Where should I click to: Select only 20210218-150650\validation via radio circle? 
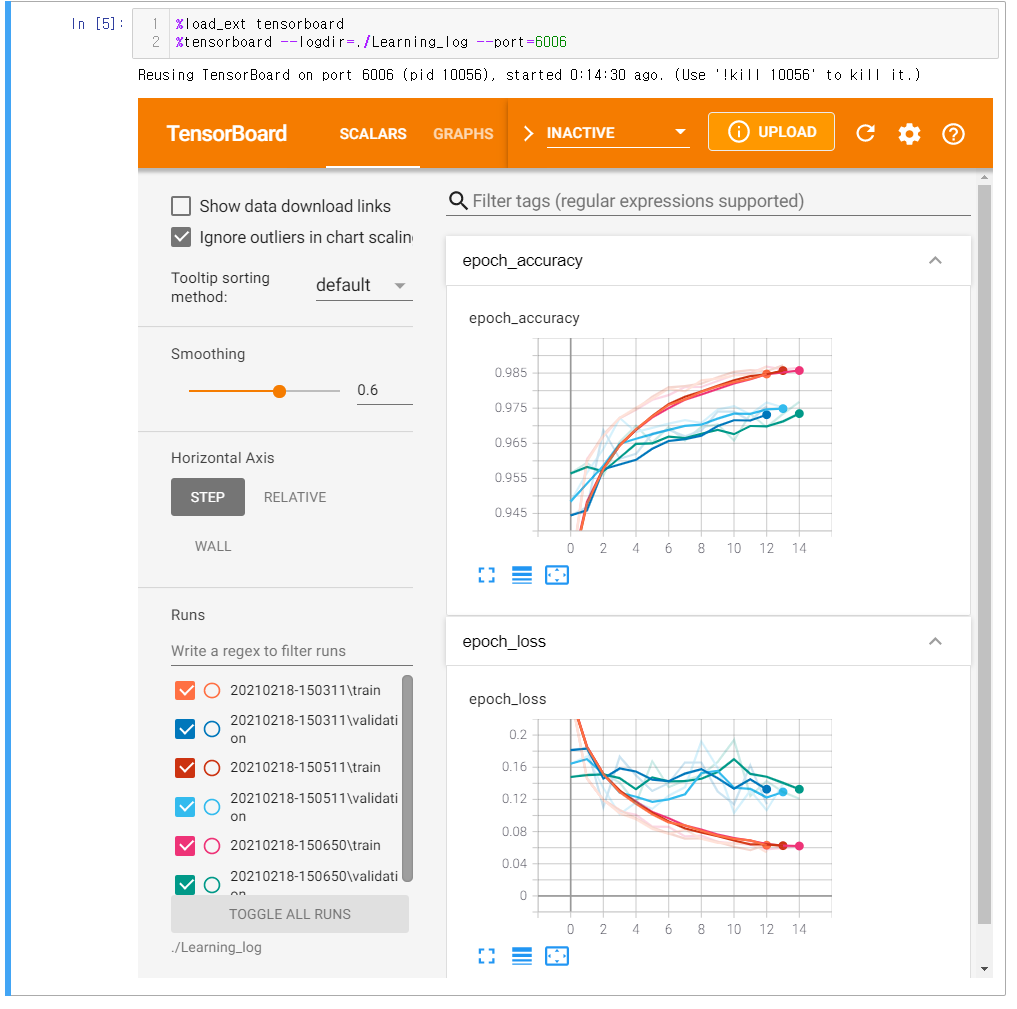pos(212,884)
